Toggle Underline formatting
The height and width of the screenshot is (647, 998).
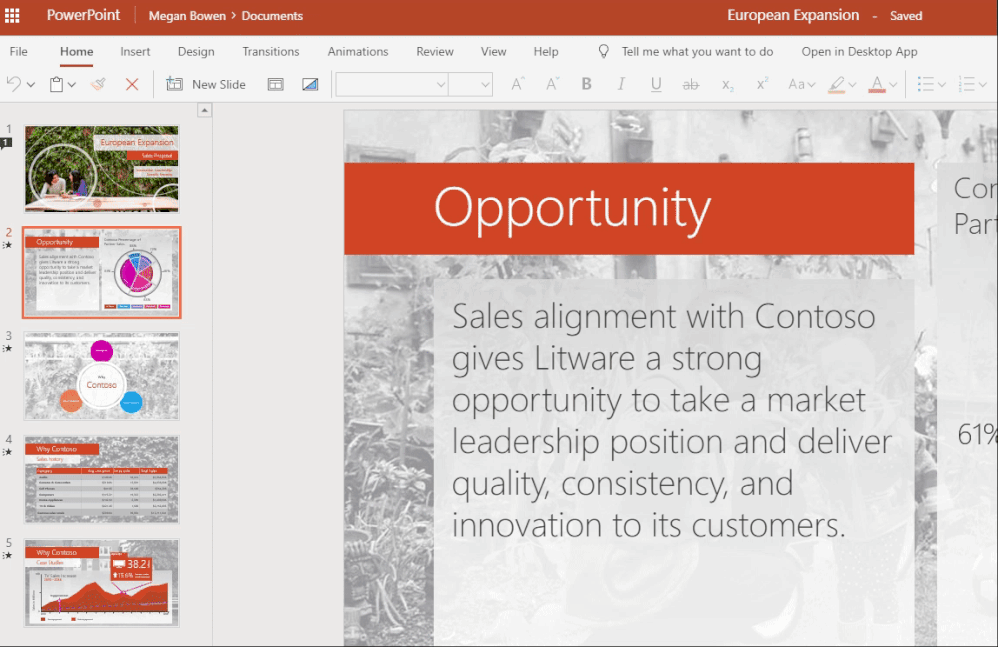[656, 84]
